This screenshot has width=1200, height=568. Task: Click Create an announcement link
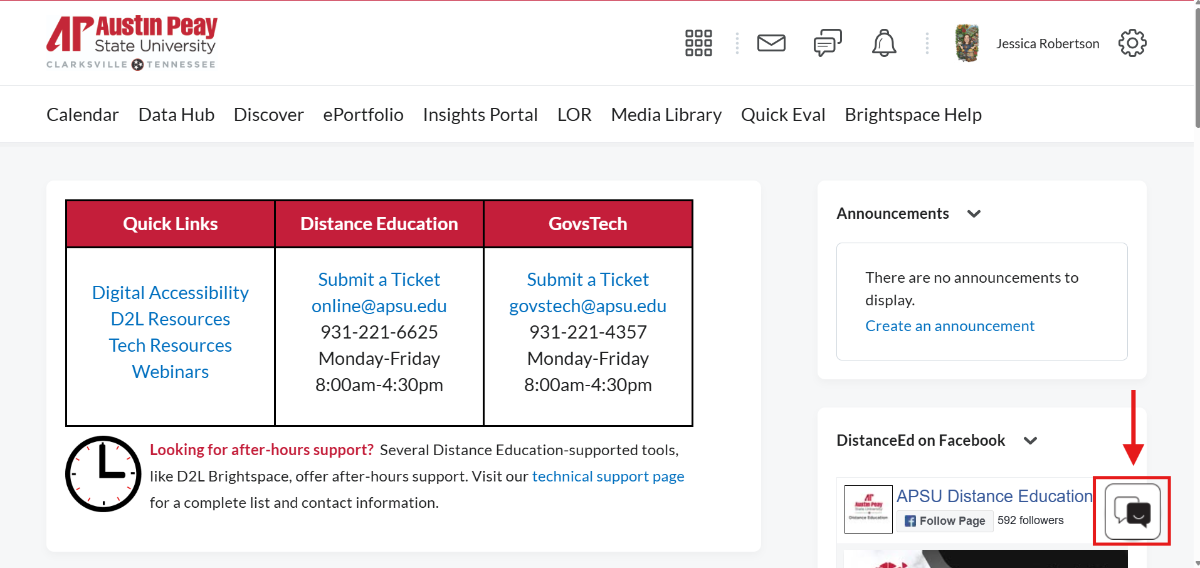pyautogui.click(x=950, y=325)
